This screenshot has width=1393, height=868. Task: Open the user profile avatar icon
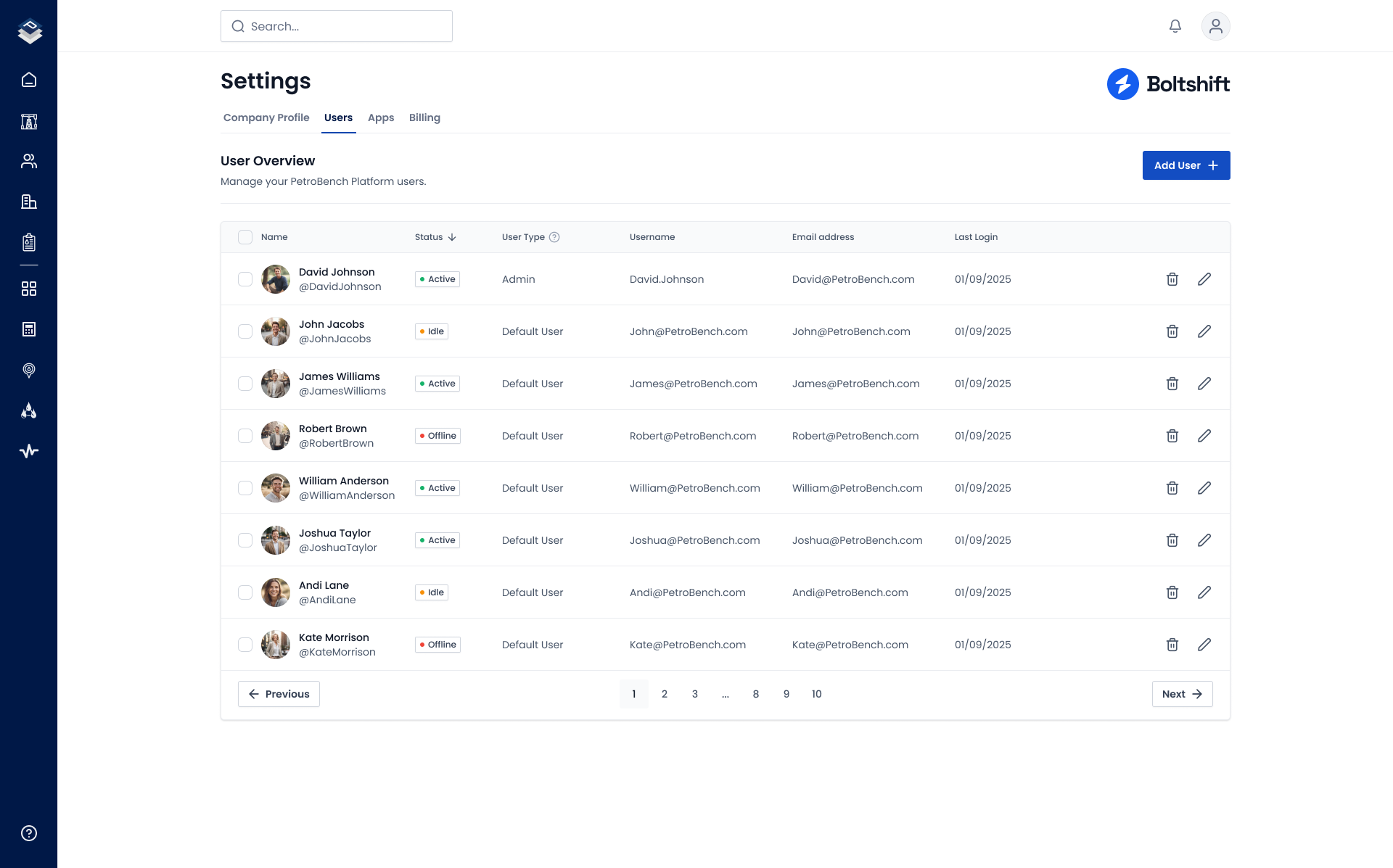[x=1215, y=26]
